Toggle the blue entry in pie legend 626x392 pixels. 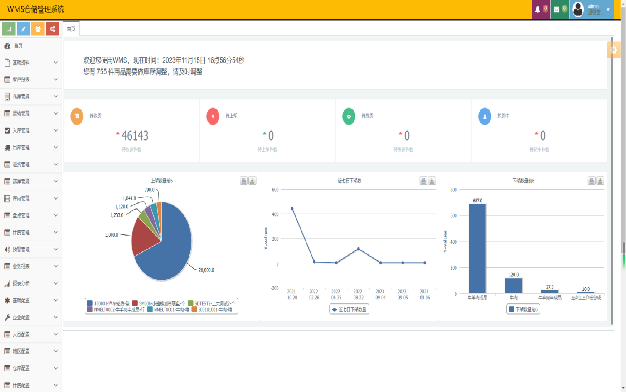[x=108, y=303]
